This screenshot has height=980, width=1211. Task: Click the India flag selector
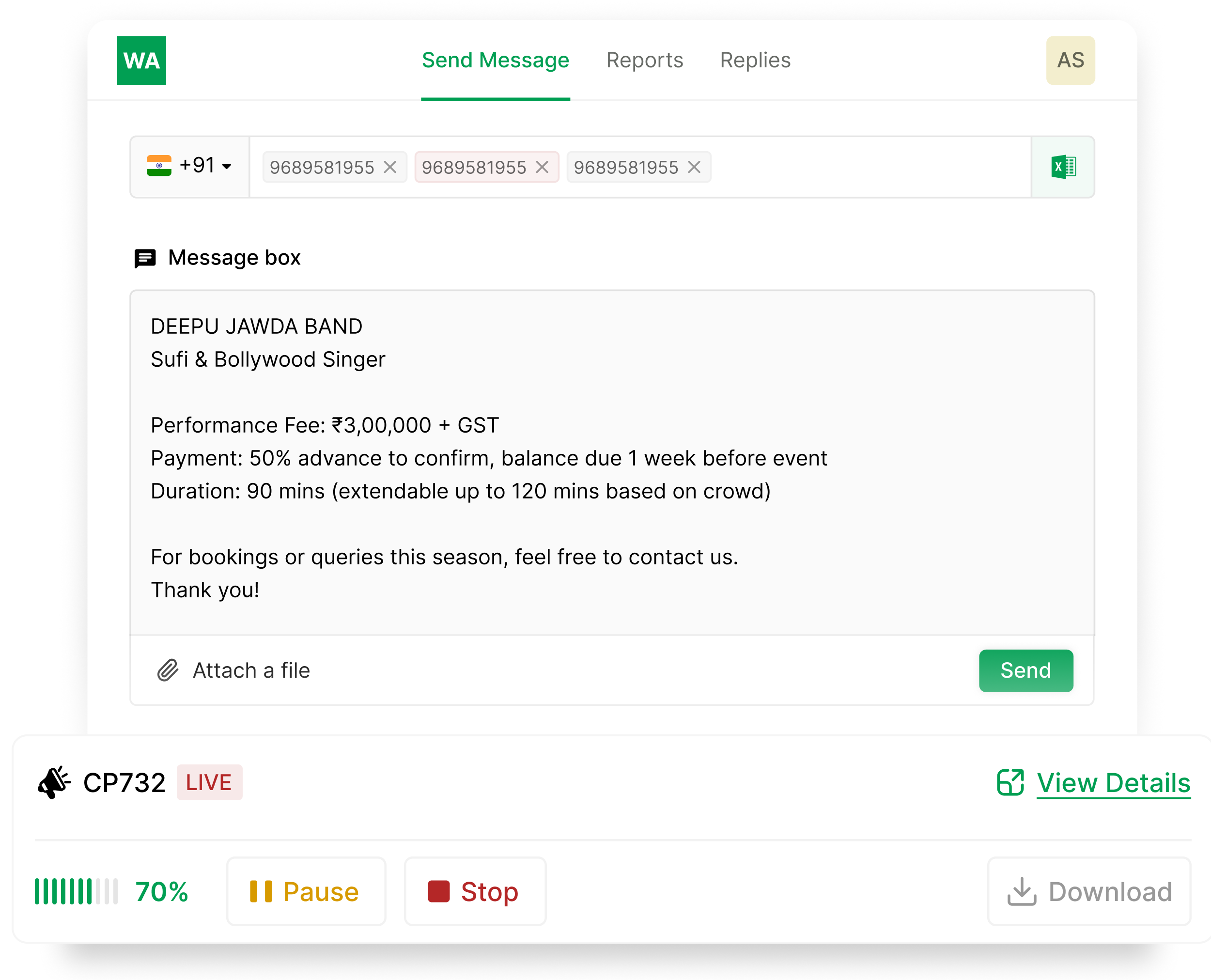[x=159, y=166]
